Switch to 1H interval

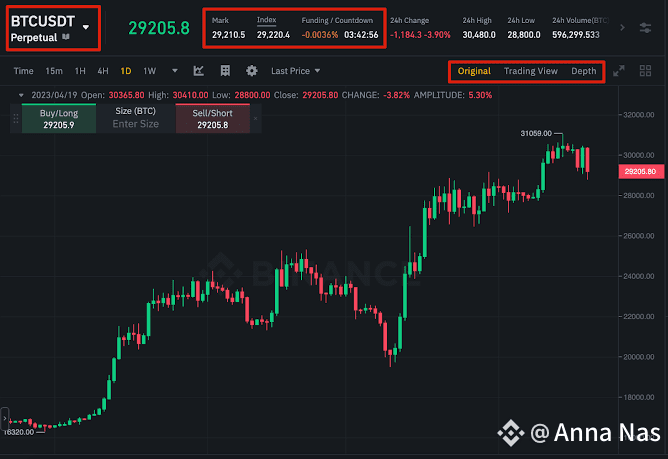(x=80, y=71)
